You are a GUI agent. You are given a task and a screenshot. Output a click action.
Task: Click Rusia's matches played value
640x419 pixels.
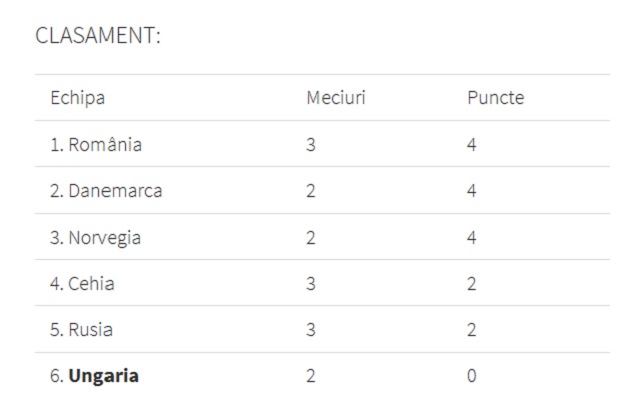pos(311,330)
